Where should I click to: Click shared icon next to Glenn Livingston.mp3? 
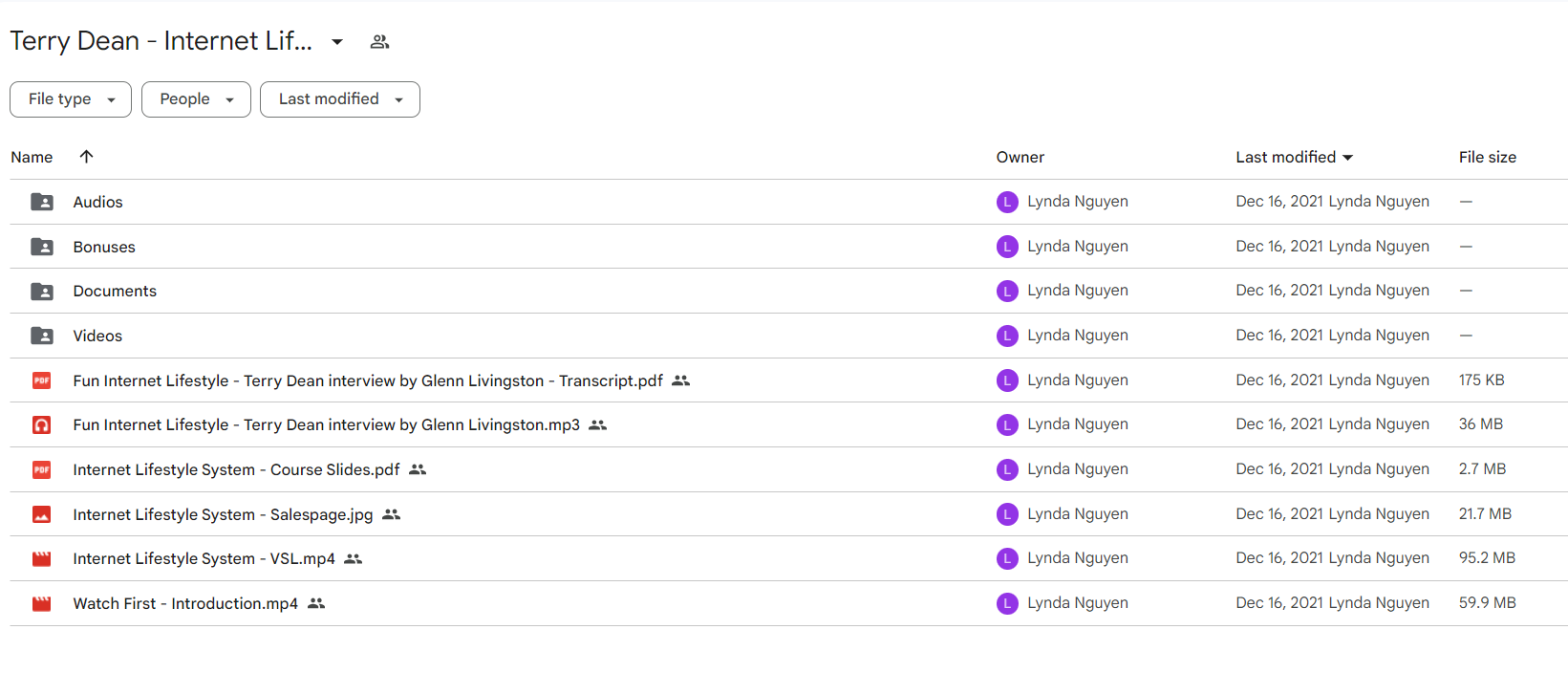(597, 424)
